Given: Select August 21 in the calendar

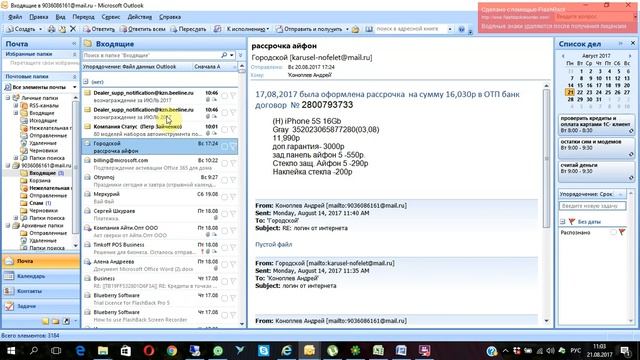Looking at the screenshot, I should (570, 92).
